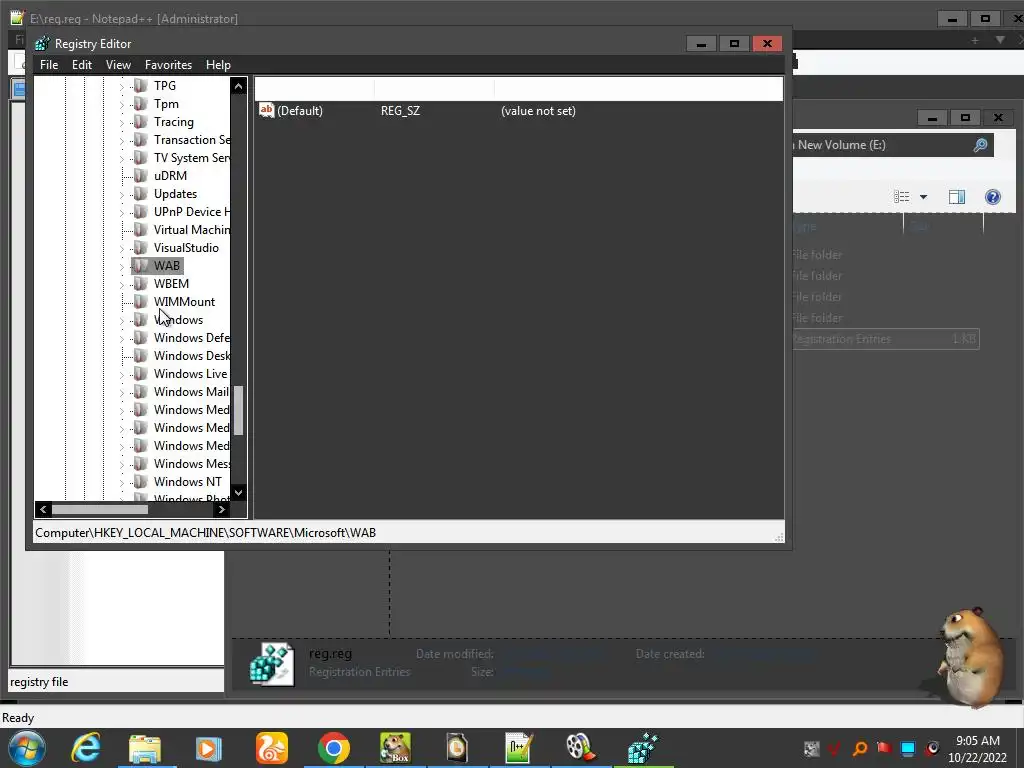The image size is (1024, 768).
Task: Expand the VisualStudio key node
Action: 121,249
